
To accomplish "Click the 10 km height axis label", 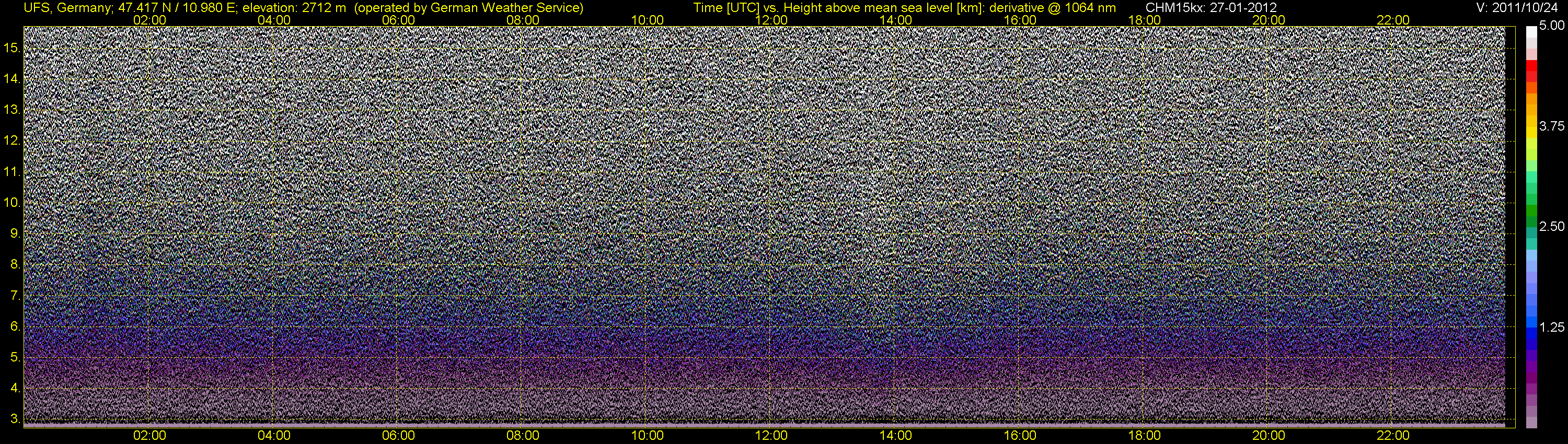I will [x=11, y=203].
